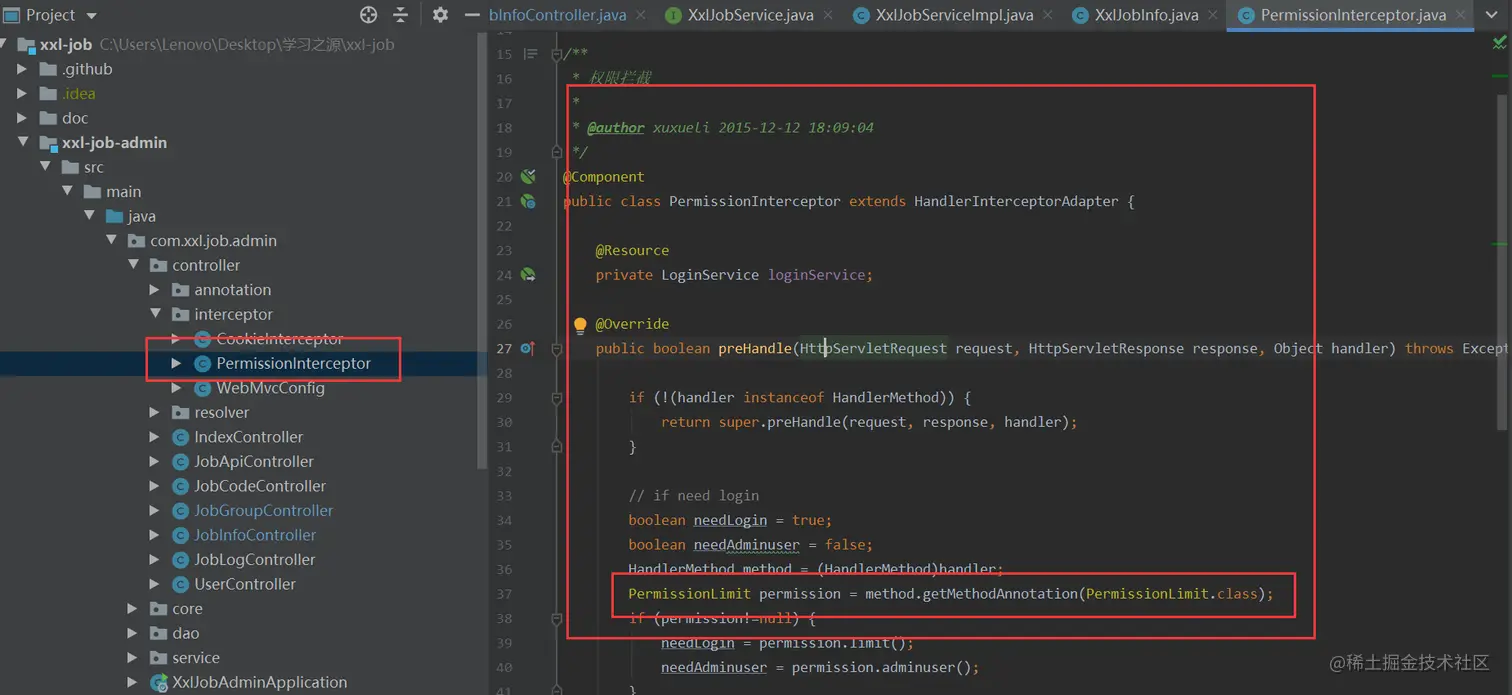The image size is (1512, 695).
Task: Close the XxlJobService.java tab
Action: click(x=829, y=15)
